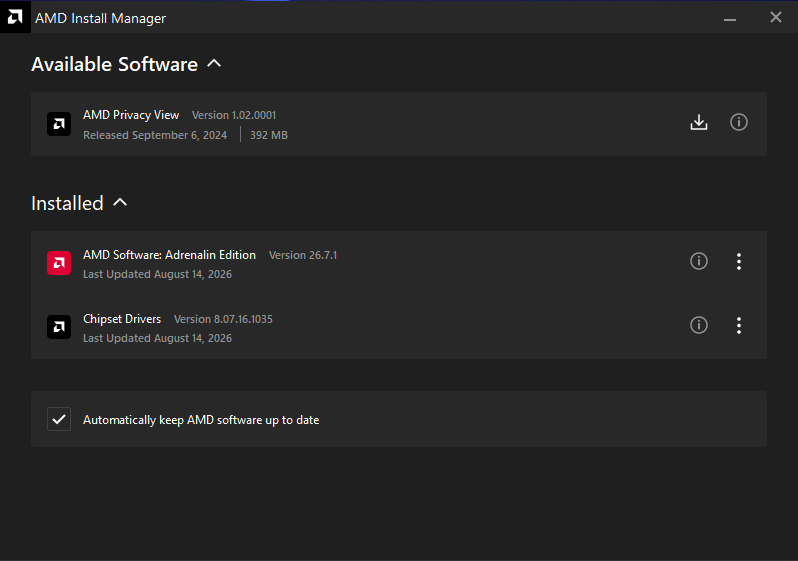Collapse the Installed section
This screenshot has height=561, width=798.
pos(120,203)
